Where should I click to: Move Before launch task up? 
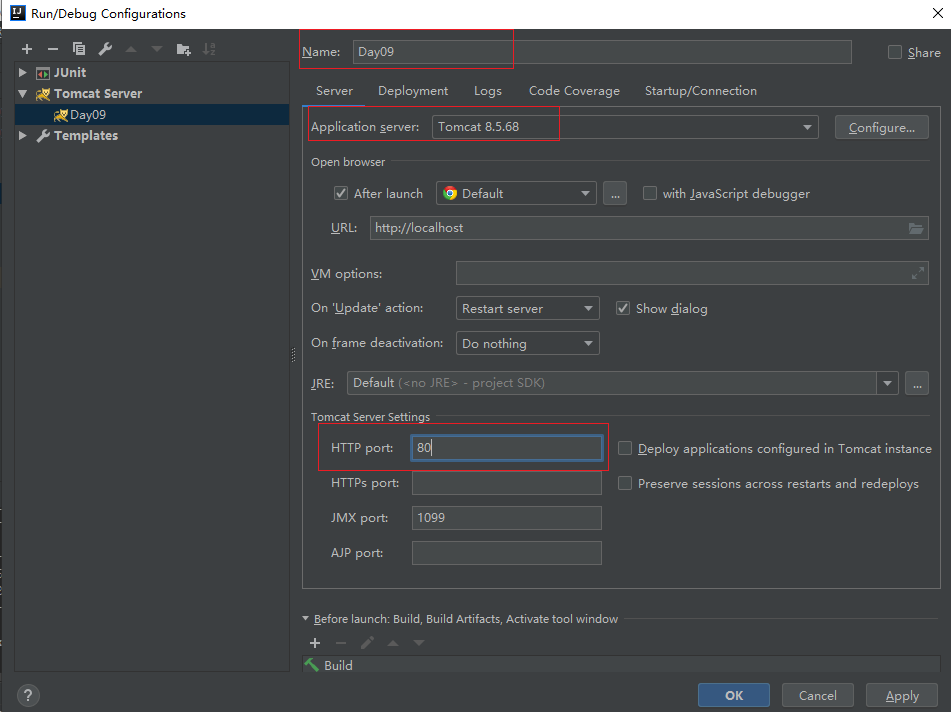tap(393, 643)
